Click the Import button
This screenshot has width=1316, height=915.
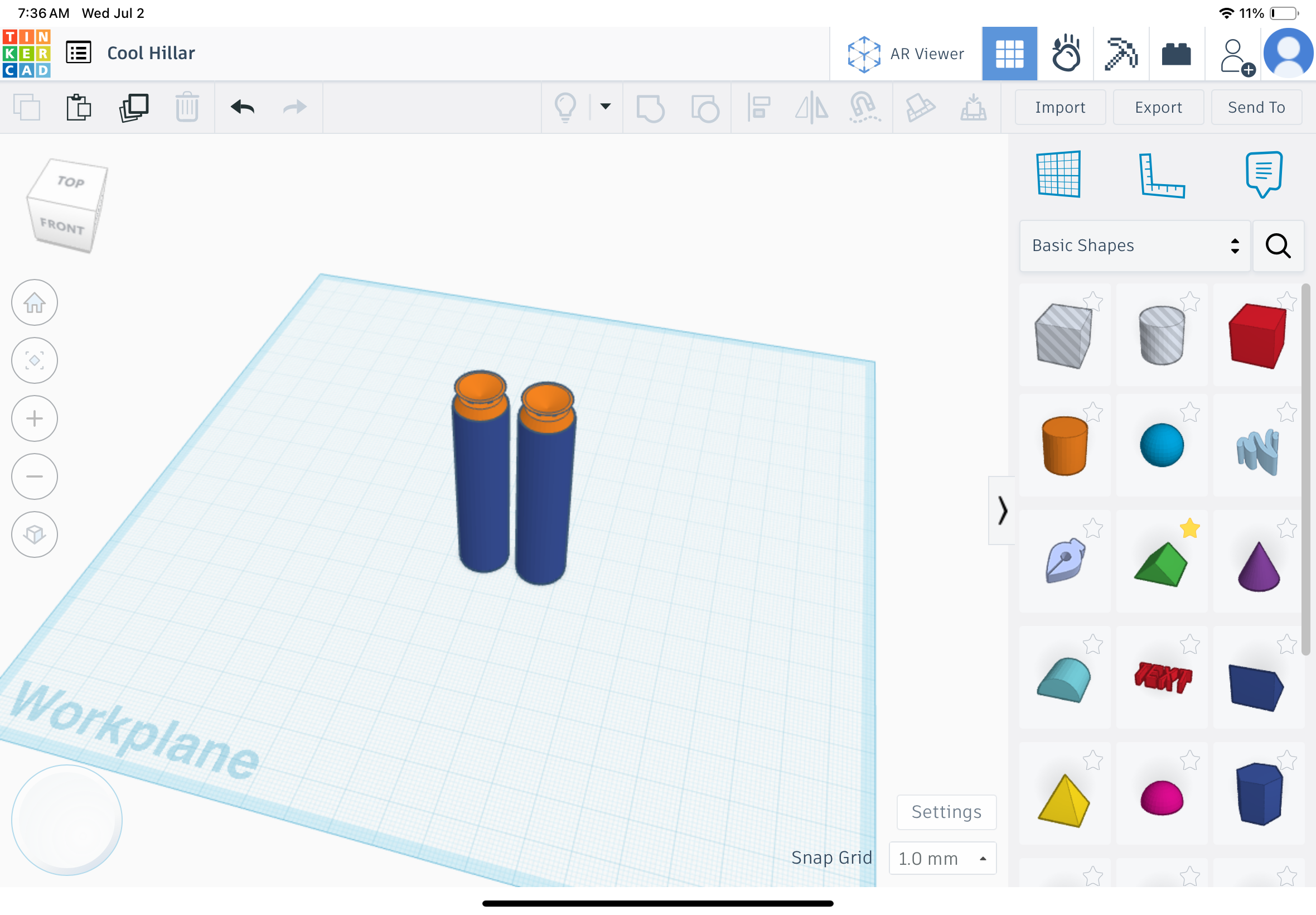point(1060,107)
